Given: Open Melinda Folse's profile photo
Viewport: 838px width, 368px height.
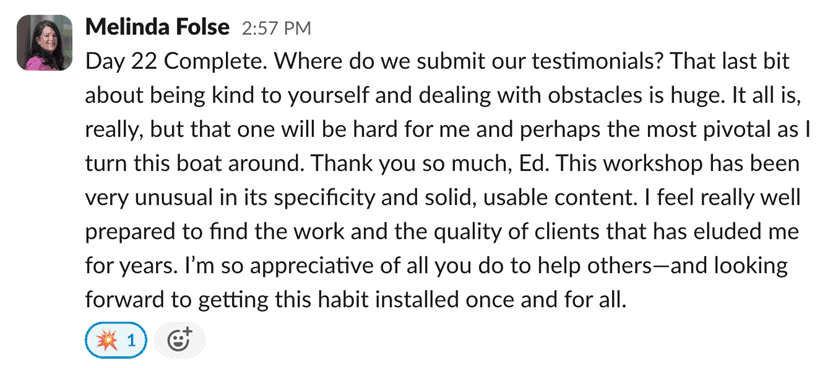Looking at the screenshot, I should 44,43.
